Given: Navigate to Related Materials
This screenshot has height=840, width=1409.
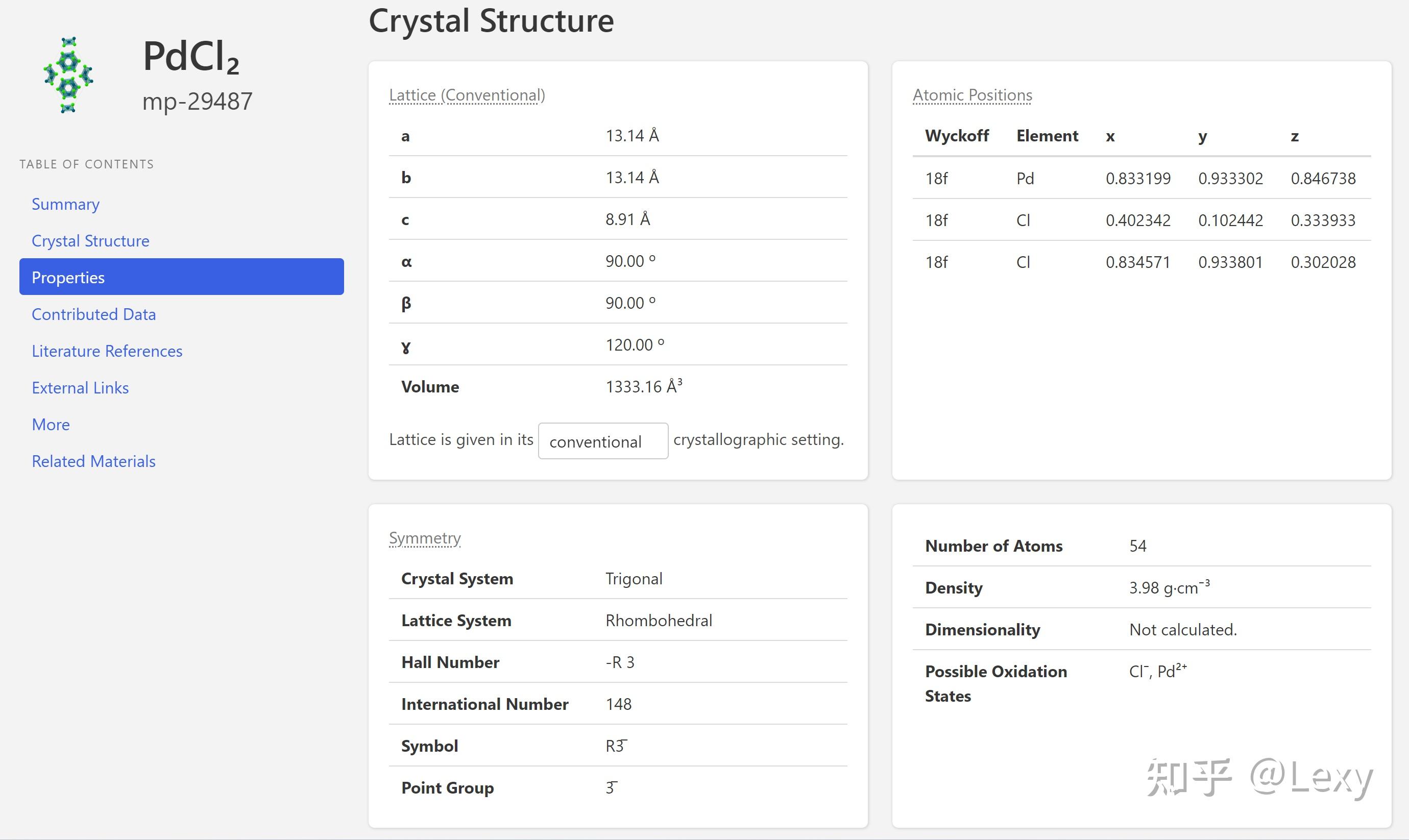Looking at the screenshot, I should point(94,461).
